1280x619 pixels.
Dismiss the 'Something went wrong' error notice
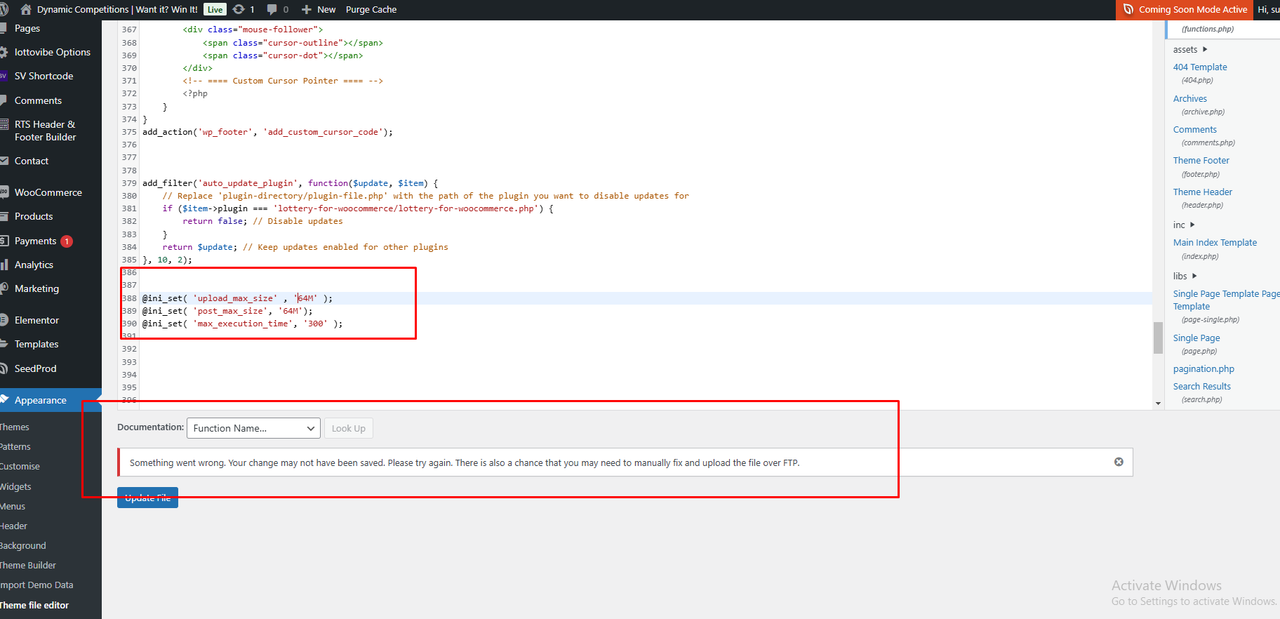pyautogui.click(x=1119, y=462)
